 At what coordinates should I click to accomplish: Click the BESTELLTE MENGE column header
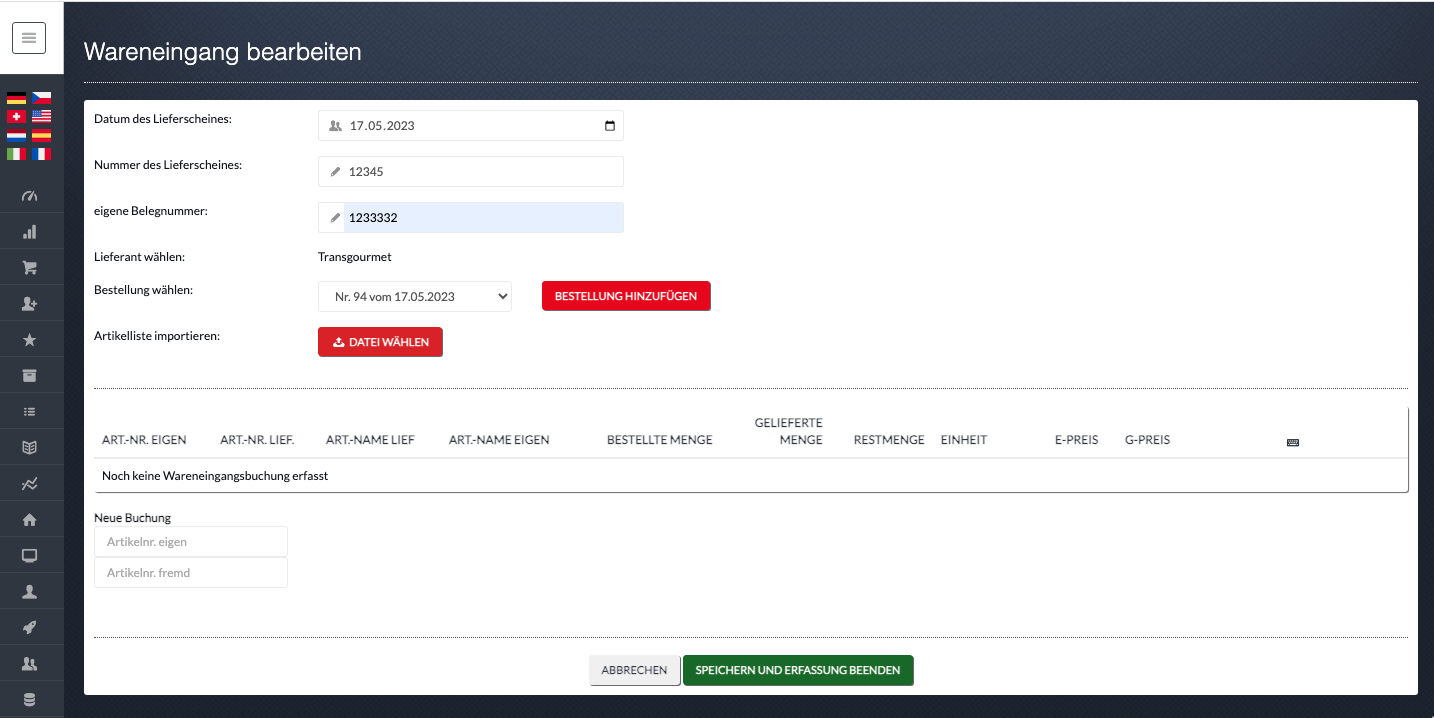point(660,440)
